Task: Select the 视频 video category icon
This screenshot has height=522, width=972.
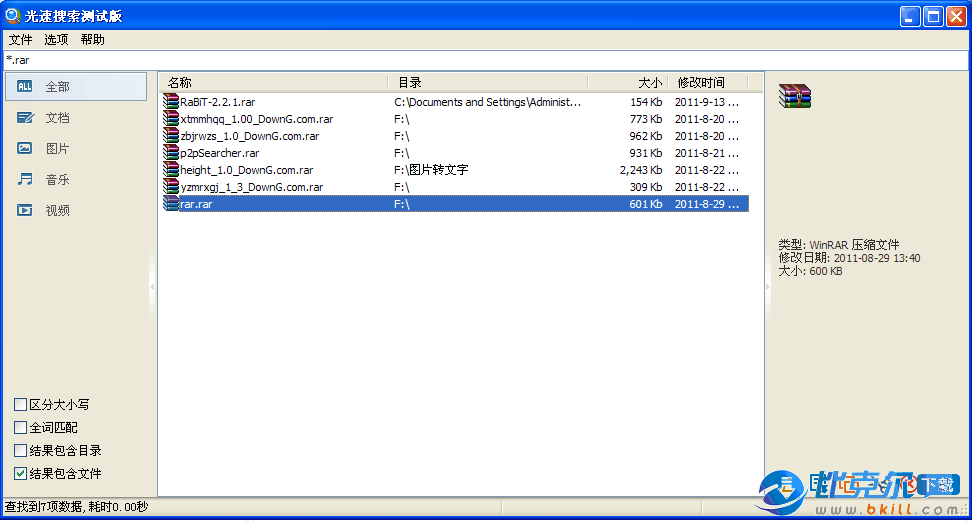Action: pos(24,210)
